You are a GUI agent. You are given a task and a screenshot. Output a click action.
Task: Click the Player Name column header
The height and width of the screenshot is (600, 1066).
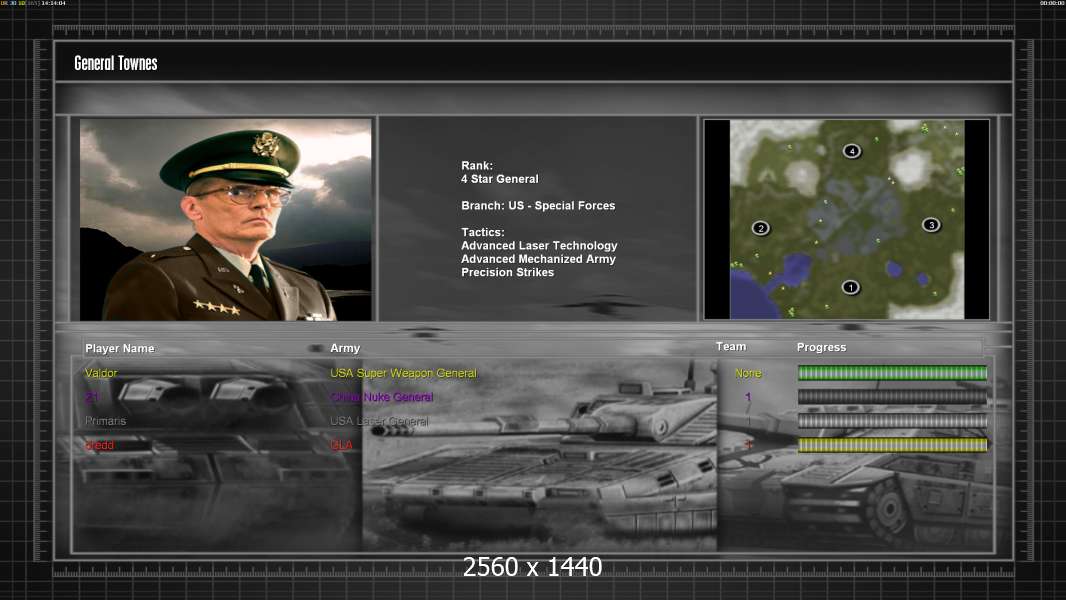120,349
